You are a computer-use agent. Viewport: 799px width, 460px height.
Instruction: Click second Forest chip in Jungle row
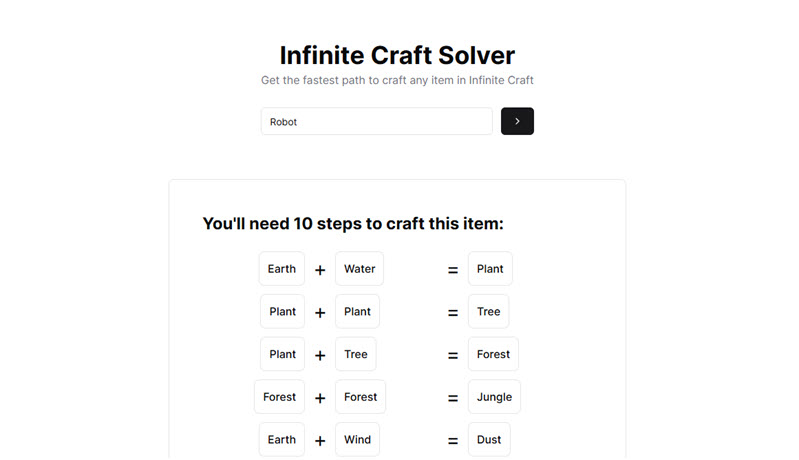(360, 397)
